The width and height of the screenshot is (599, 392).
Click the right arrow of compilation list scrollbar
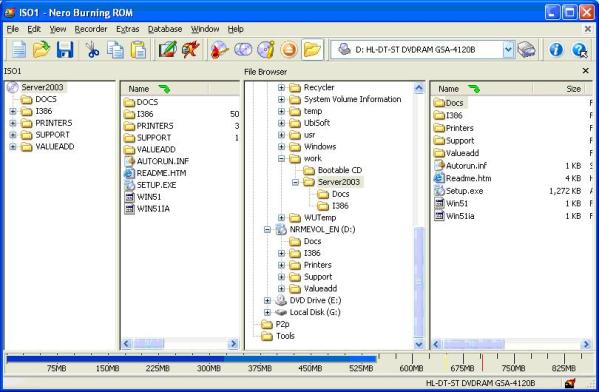coord(233,344)
